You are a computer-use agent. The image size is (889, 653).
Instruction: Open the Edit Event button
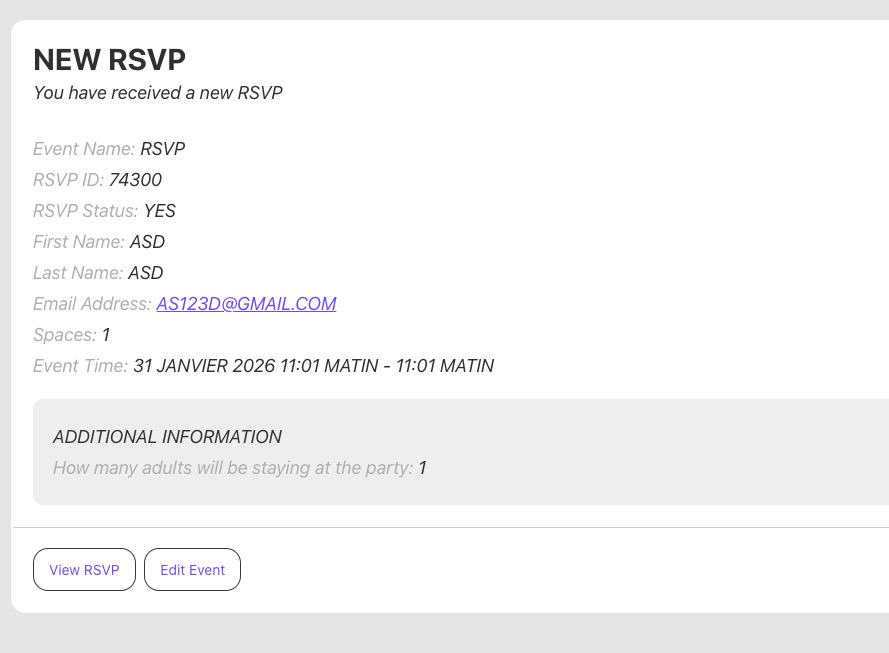(192, 570)
